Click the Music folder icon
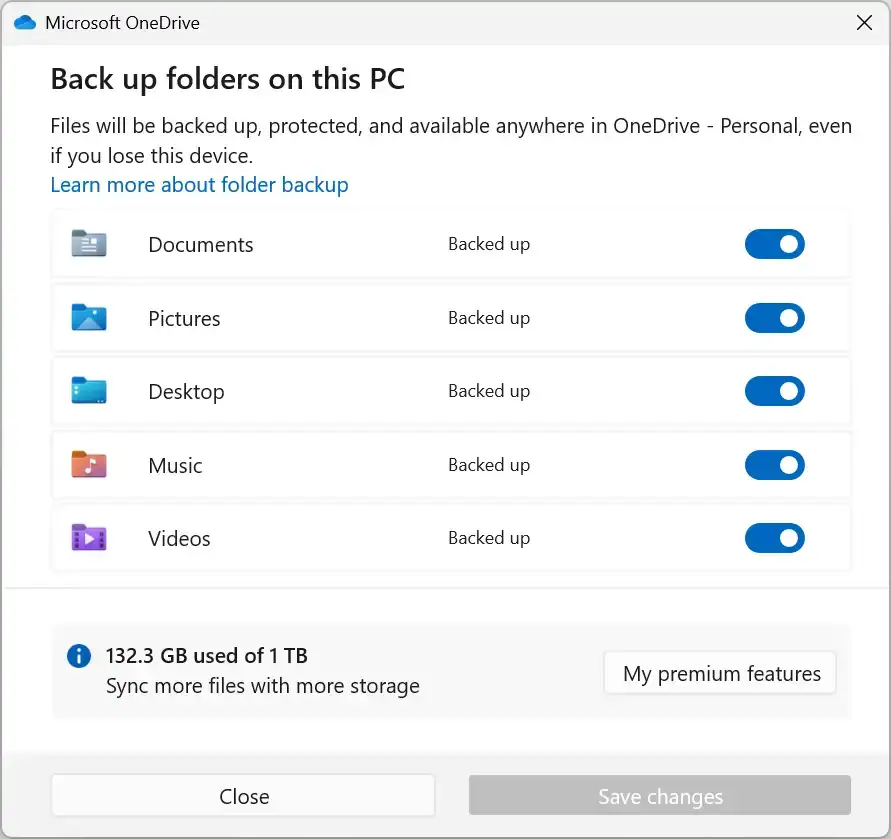The height and width of the screenshot is (839, 891). pyautogui.click(x=89, y=465)
